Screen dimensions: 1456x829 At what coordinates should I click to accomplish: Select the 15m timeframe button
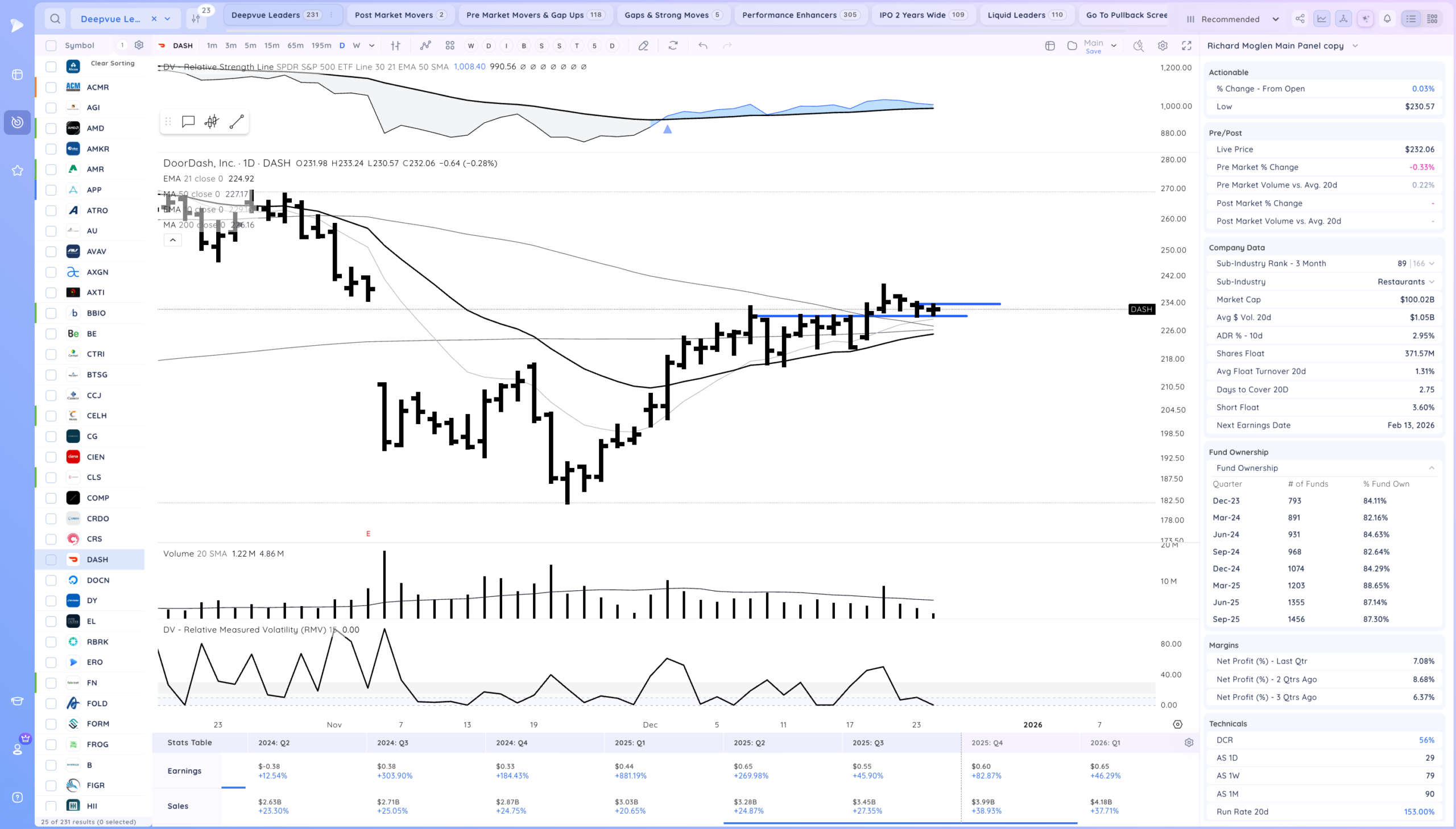point(272,45)
